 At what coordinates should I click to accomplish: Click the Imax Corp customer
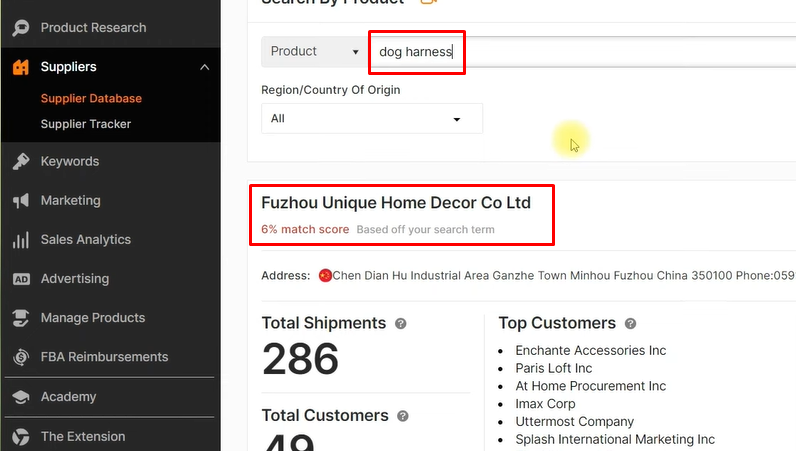point(545,404)
